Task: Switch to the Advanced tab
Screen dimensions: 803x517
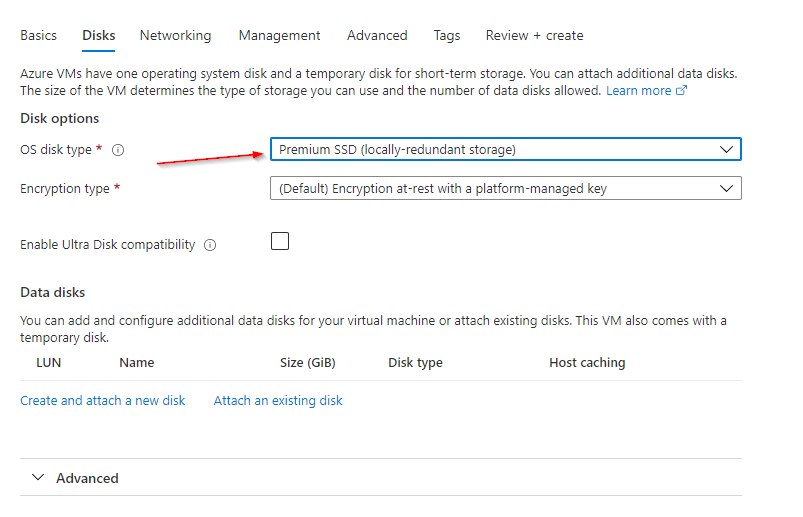Action: (377, 35)
